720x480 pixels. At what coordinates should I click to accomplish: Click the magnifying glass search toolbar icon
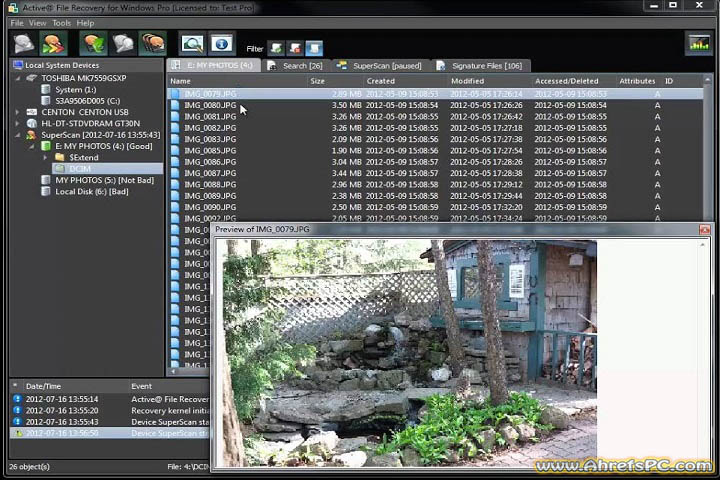click(192, 44)
